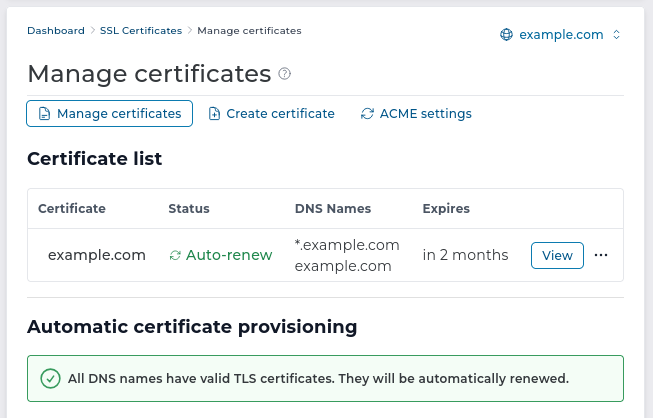View the example.com certificate
The width and height of the screenshot is (653, 418).
[x=557, y=255]
